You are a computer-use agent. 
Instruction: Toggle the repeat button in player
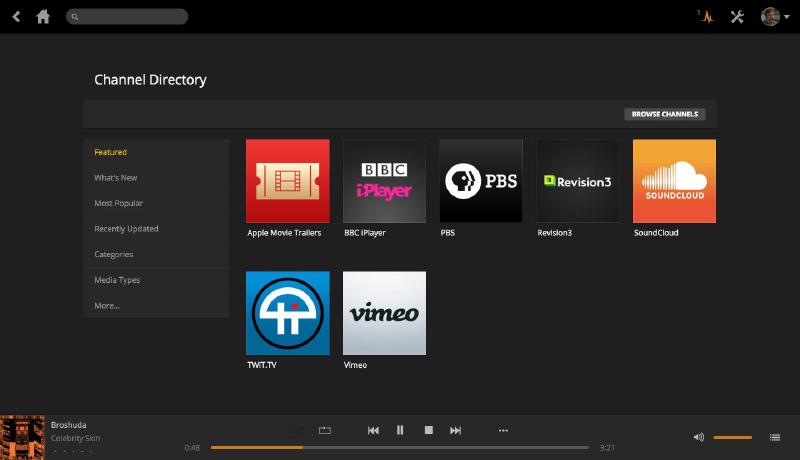tap(325, 430)
